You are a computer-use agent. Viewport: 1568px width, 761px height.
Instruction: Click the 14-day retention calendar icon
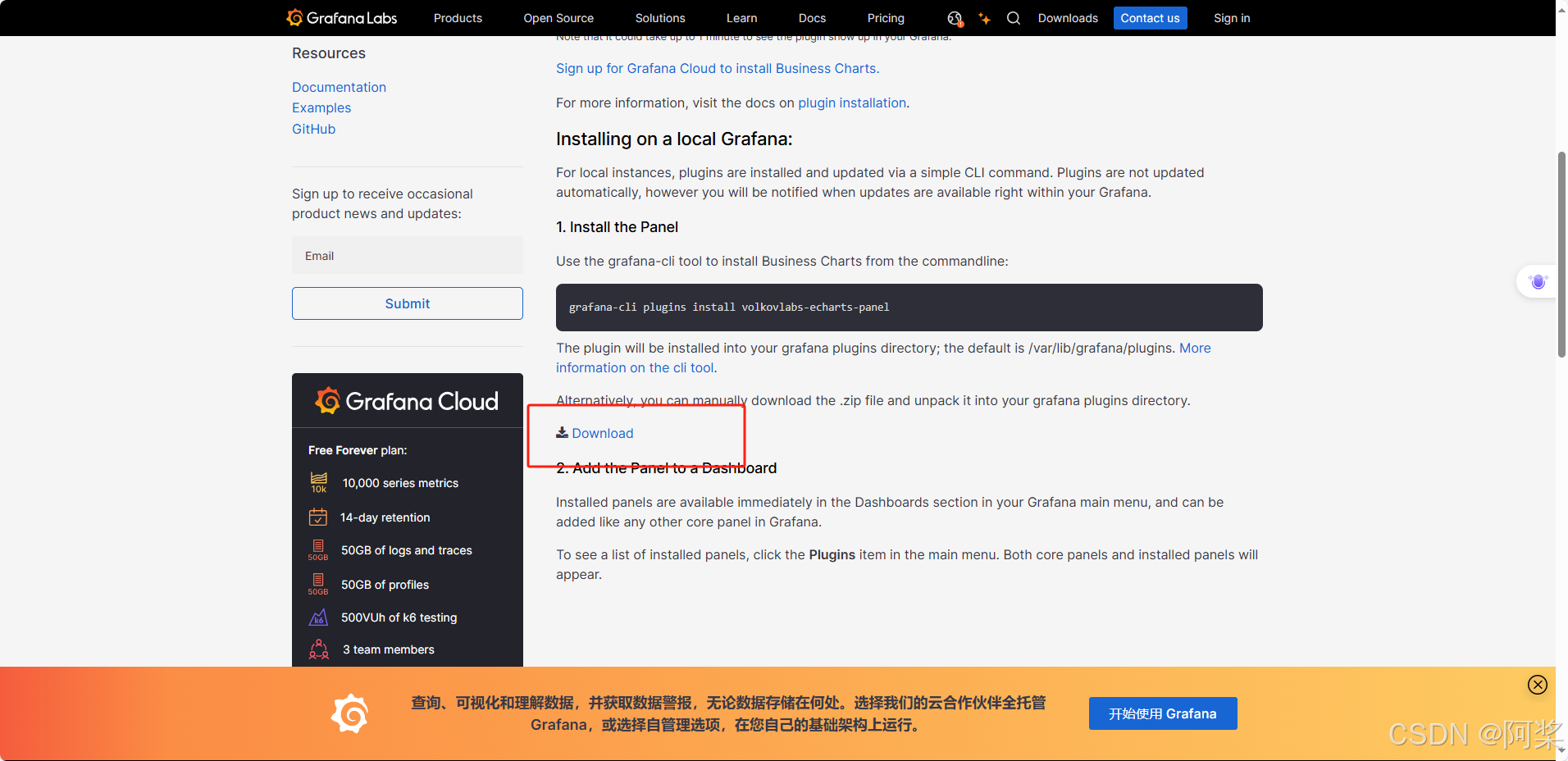[x=318, y=517]
